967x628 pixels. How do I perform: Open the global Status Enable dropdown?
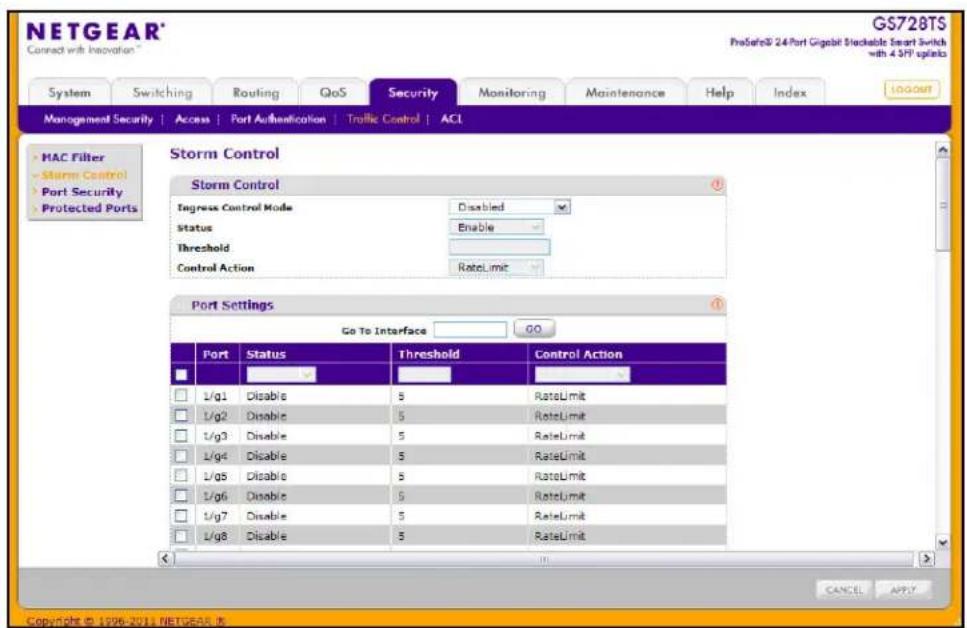point(496,227)
